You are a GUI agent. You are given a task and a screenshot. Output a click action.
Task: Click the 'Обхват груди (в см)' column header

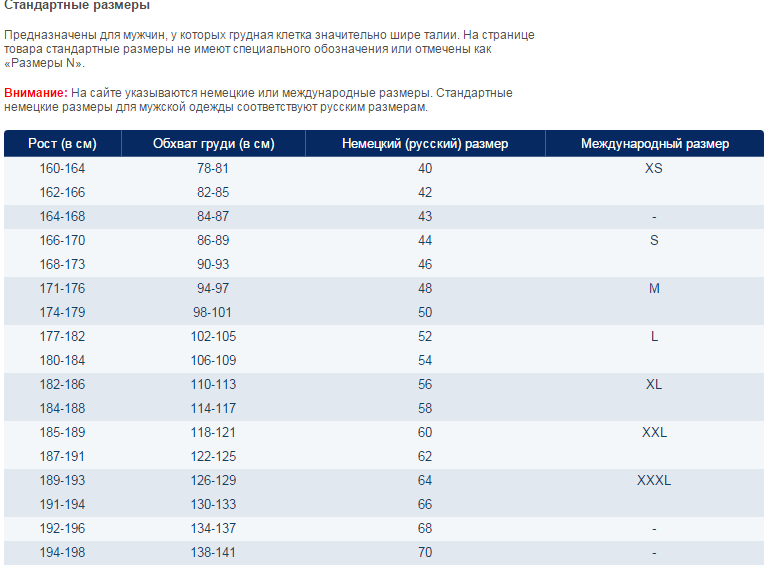[x=214, y=143]
